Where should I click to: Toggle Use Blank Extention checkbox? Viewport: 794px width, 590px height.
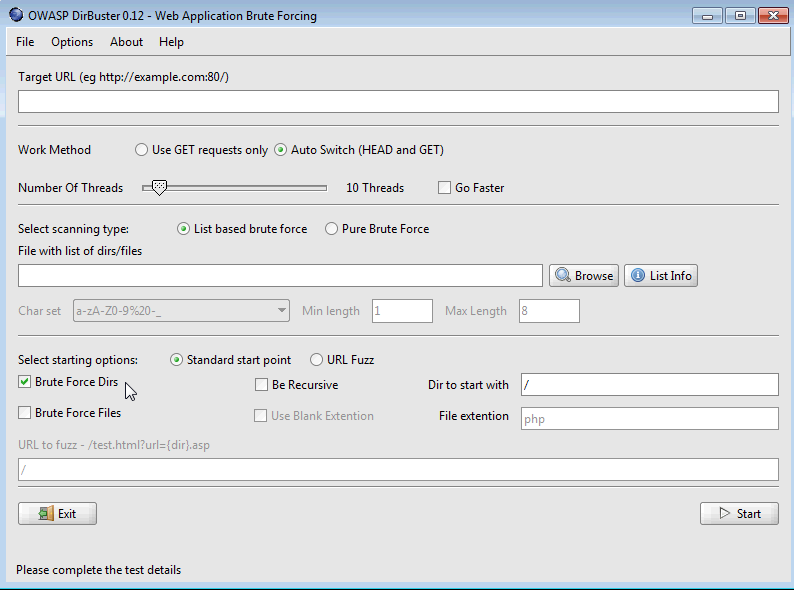click(x=260, y=416)
